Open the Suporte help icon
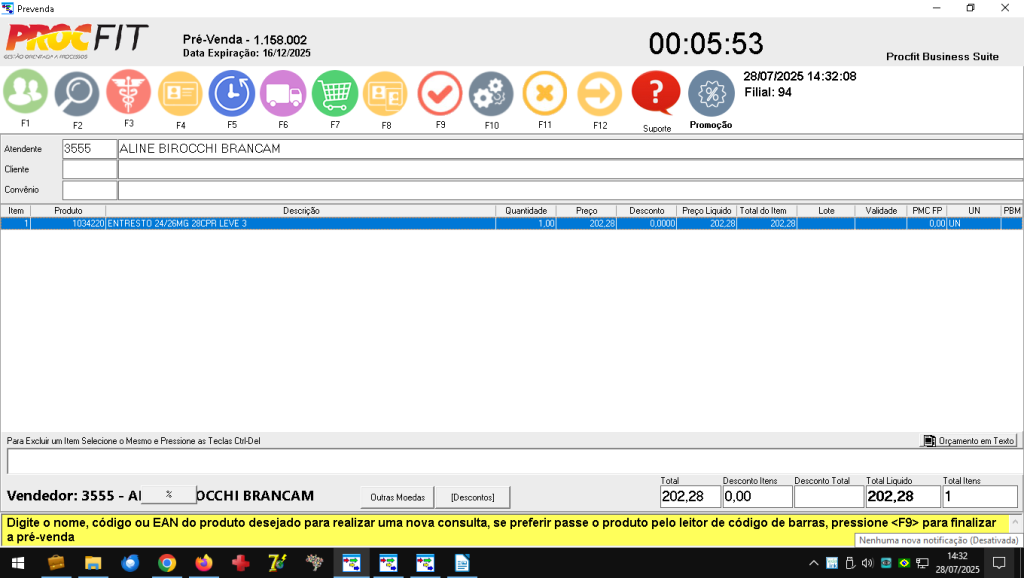This screenshot has width=1024, height=578. 656,93
